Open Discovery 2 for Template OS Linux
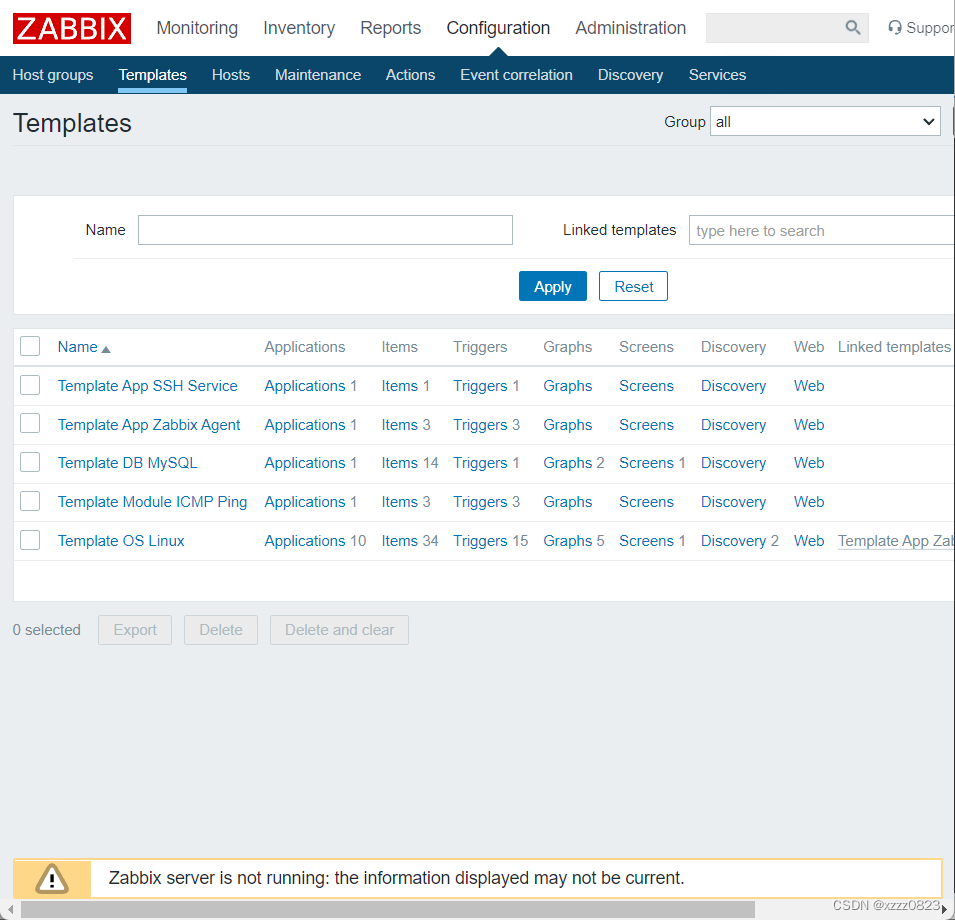 point(733,541)
